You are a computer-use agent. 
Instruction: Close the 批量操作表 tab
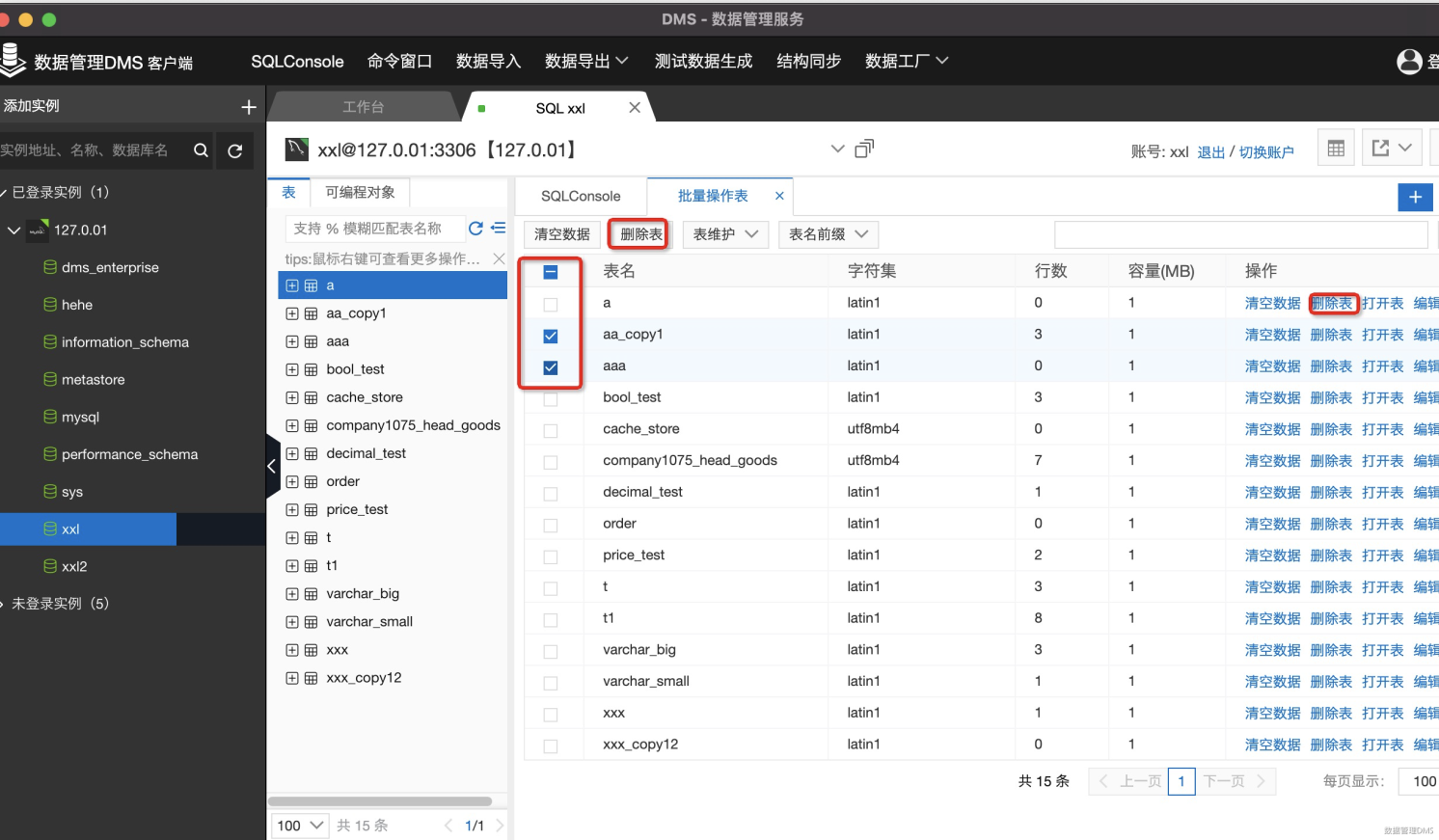779,196
